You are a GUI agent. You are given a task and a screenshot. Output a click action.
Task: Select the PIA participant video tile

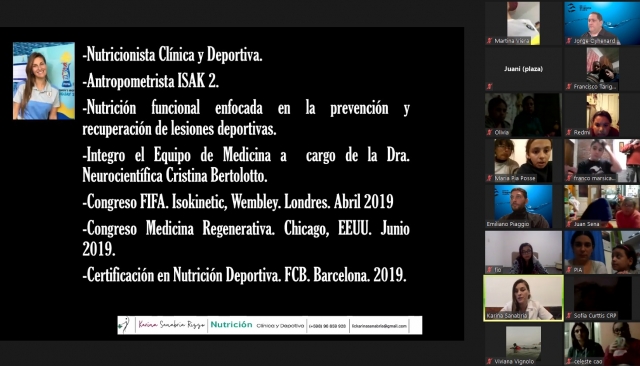click(x=602, y=252)
